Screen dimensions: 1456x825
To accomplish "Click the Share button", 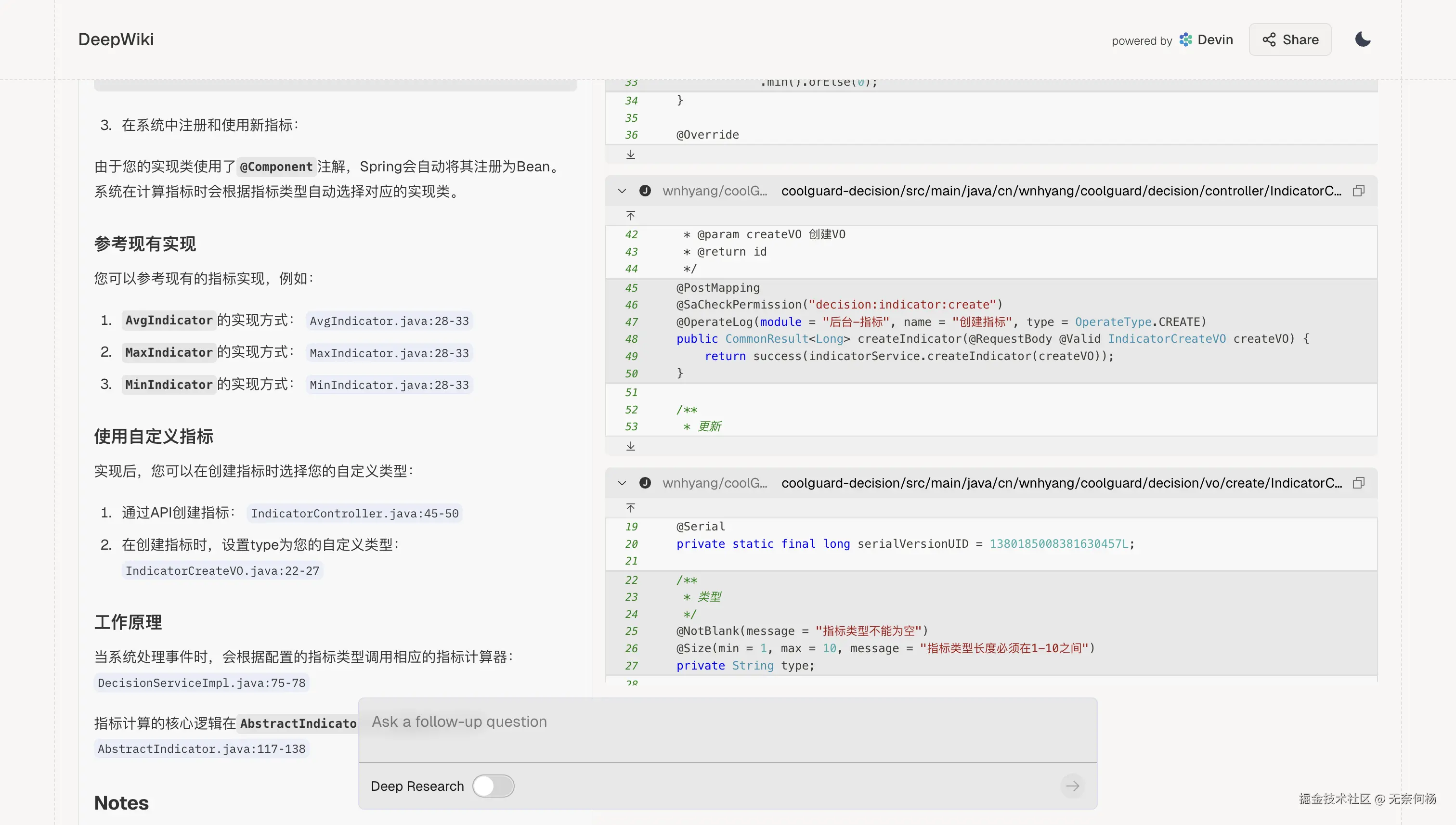I will click(1290, 39).
